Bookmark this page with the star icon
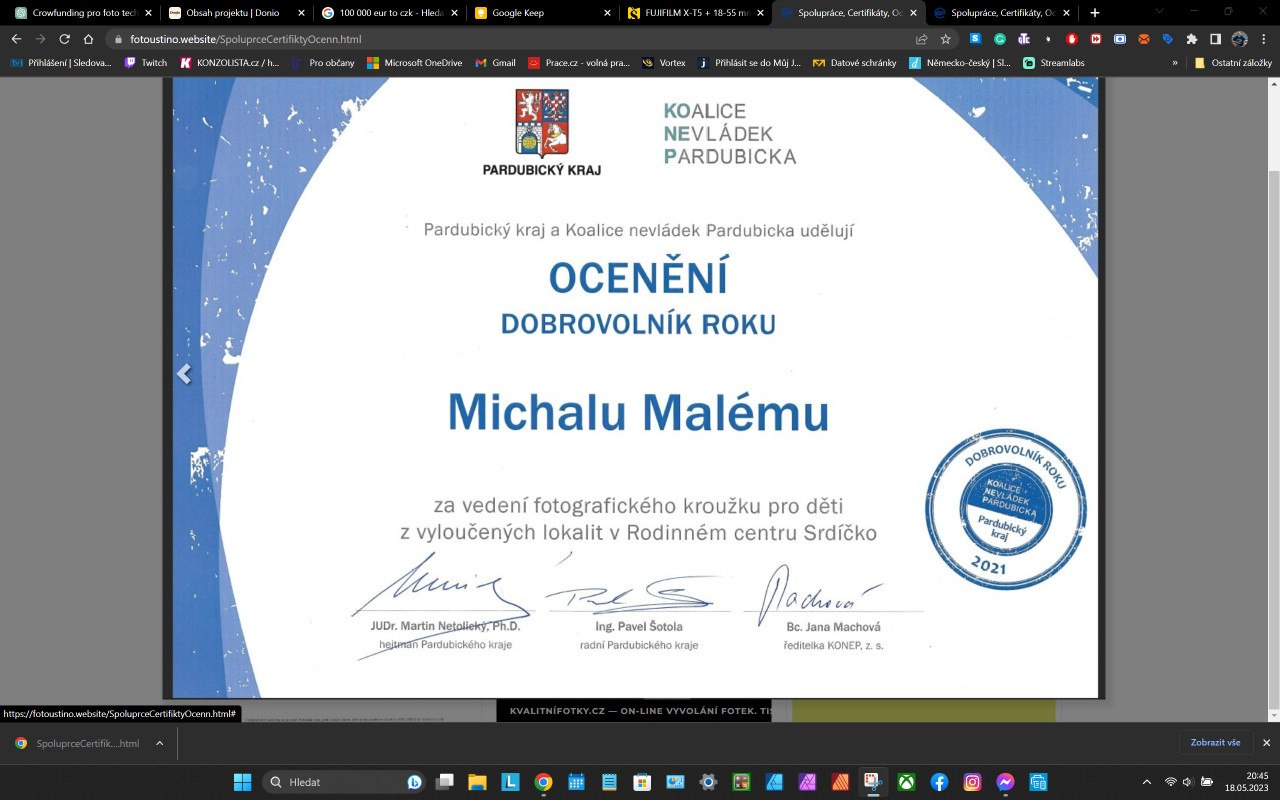Image resolution: width=1280 pixels, height=800 pixels. [x=946, y=39]
